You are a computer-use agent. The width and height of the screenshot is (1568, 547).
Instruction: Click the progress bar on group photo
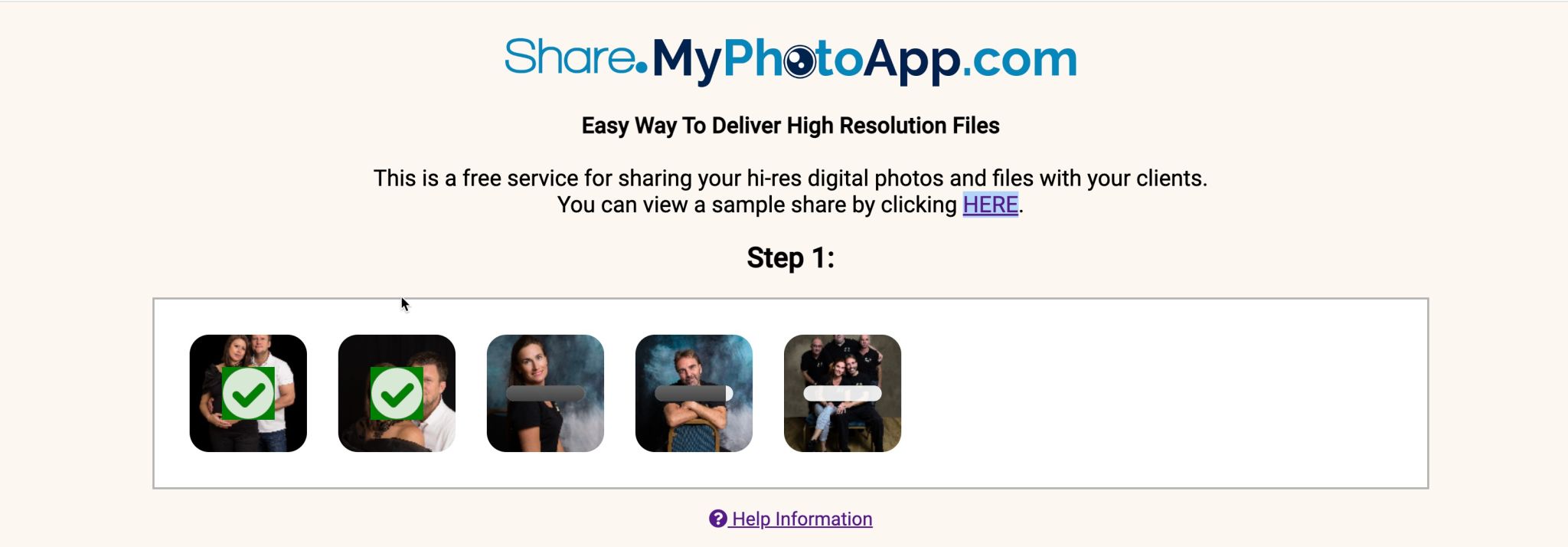coord(842,394)
